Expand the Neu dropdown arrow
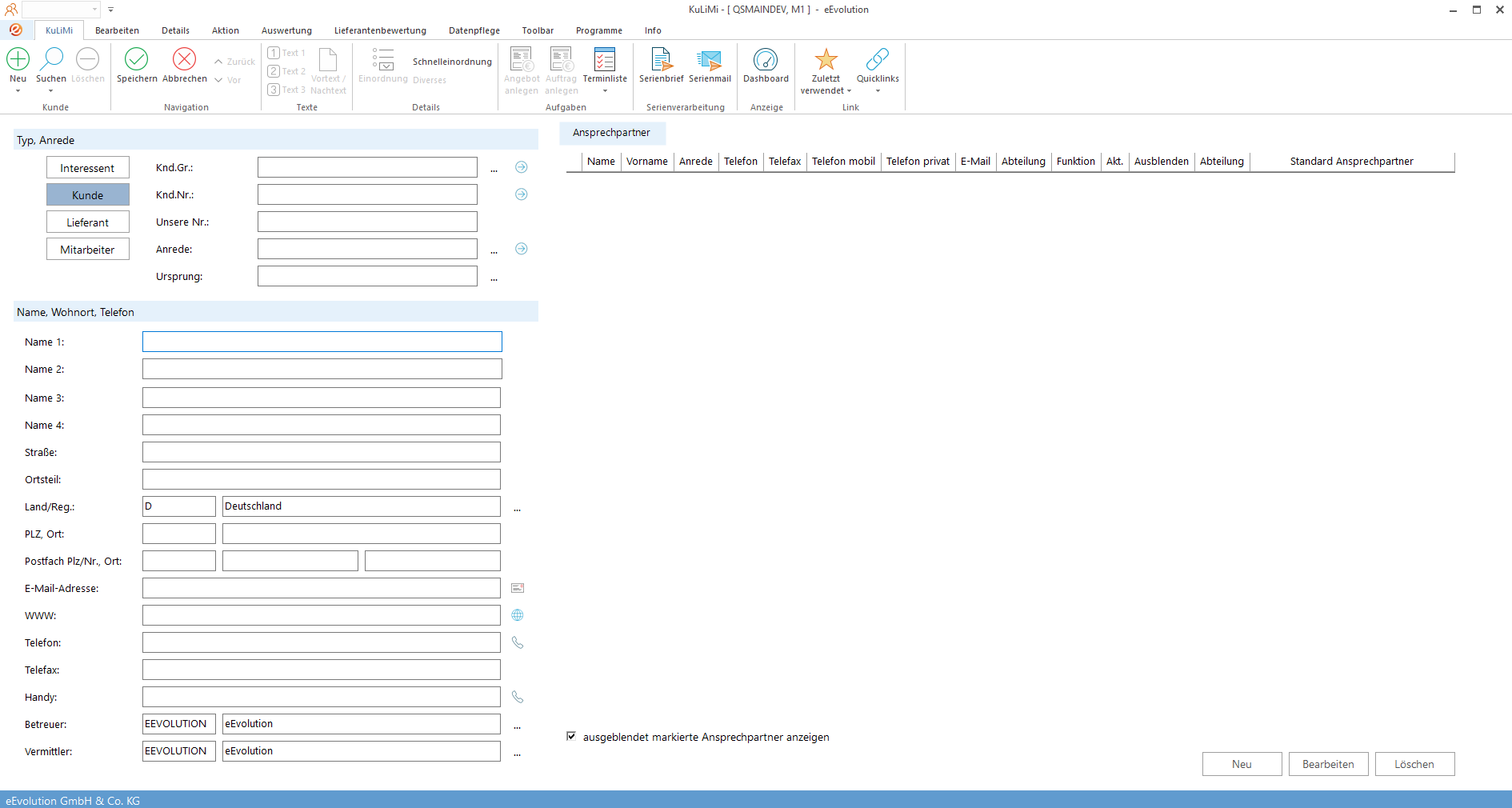This screenshot has height=808, width=1512. pos(18,91)
